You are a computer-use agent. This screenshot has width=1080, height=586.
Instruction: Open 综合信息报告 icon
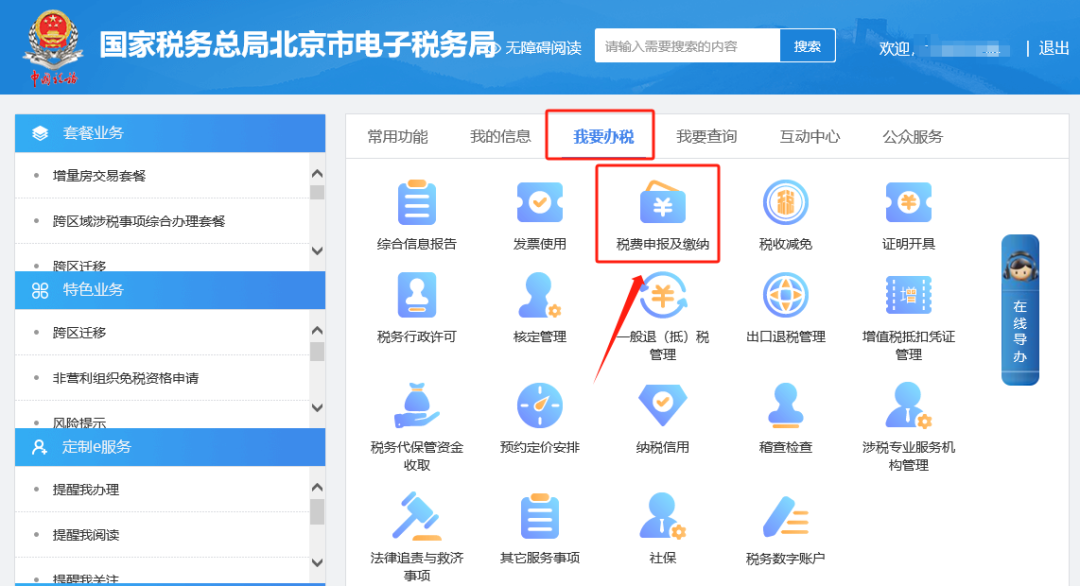point(417,202)
